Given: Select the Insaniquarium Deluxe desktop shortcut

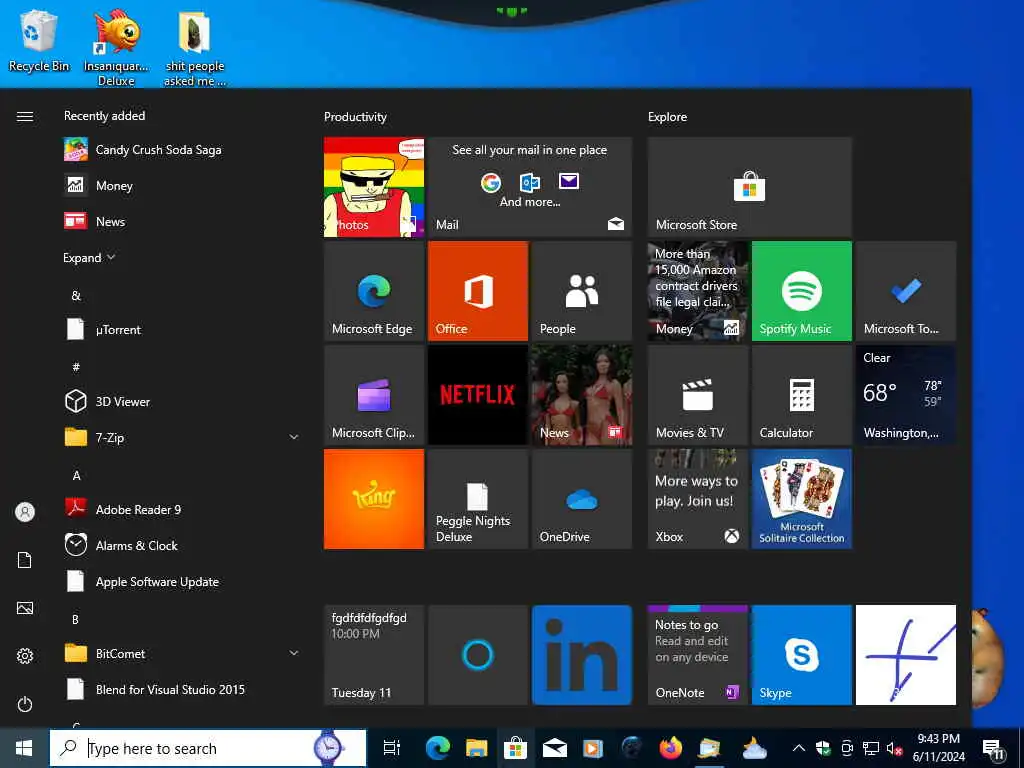Looking at the screenshot, I should coord(116,48).
